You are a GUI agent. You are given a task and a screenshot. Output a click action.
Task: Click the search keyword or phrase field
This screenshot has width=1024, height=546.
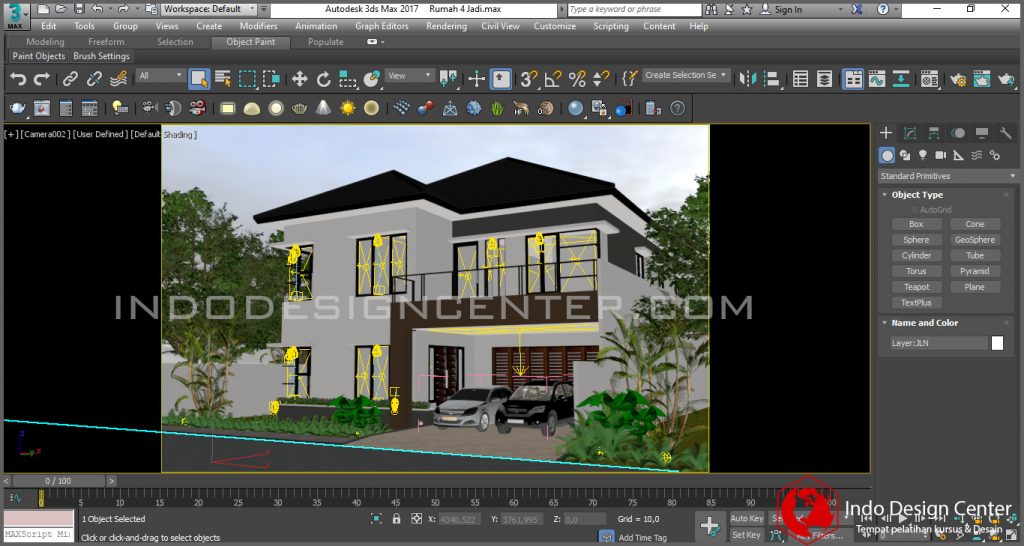tap(634, 10)
